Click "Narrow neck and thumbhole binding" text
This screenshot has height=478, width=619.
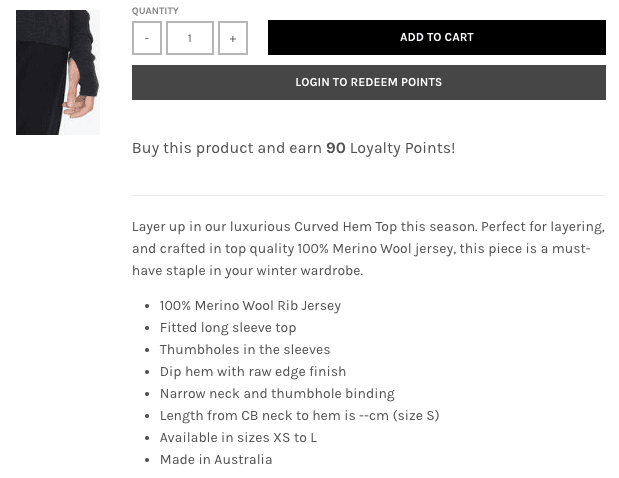[x=277, y=394]
